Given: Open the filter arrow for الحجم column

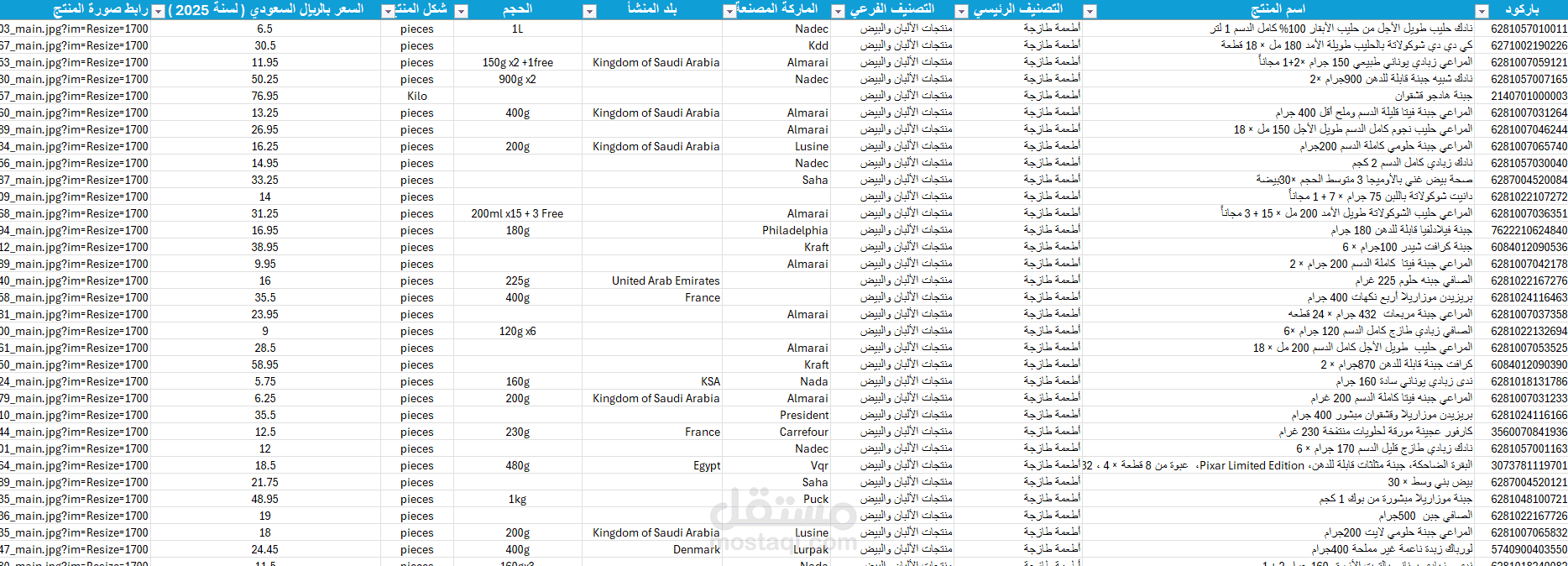Looking at the screenshot, I should pos(461,11).
